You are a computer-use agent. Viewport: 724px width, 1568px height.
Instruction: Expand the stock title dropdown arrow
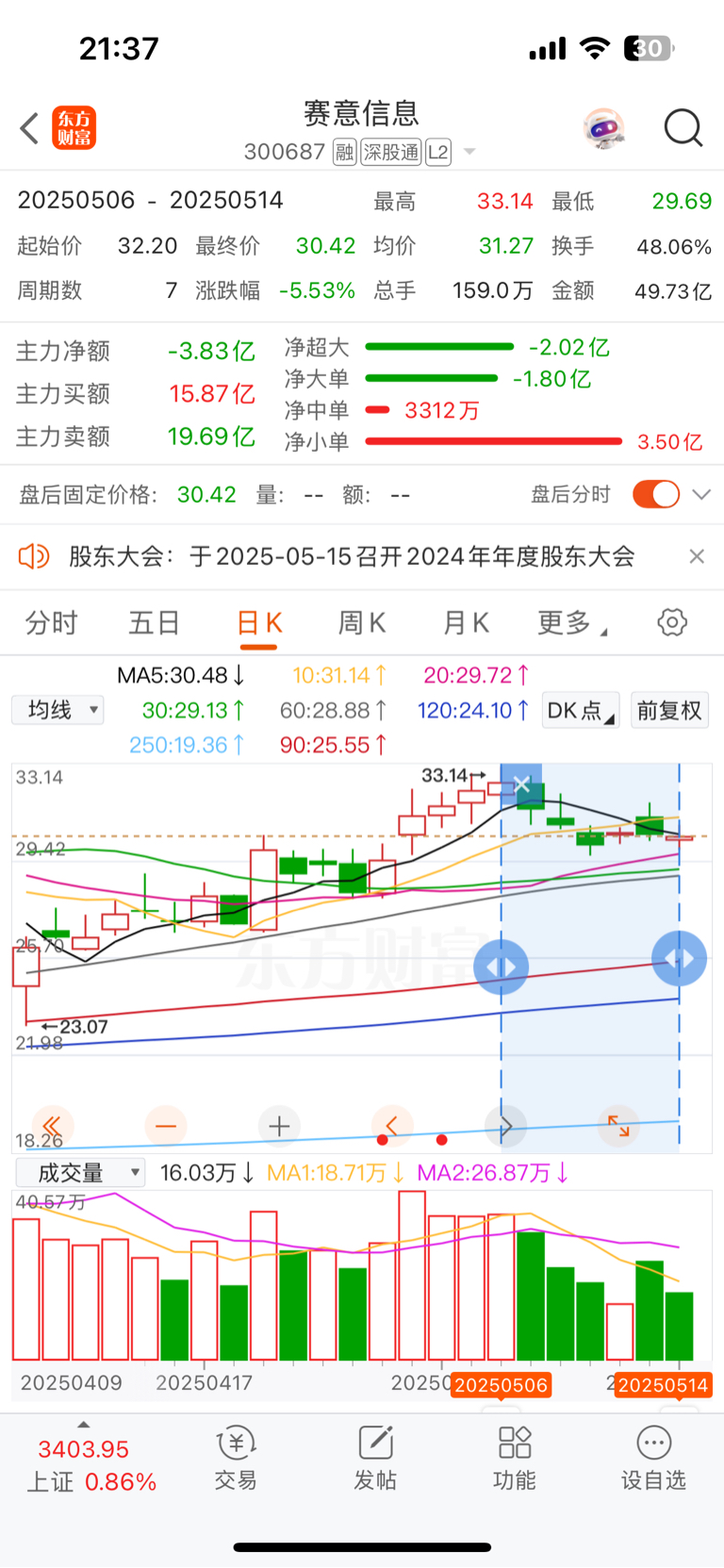(x=469, y=152)
